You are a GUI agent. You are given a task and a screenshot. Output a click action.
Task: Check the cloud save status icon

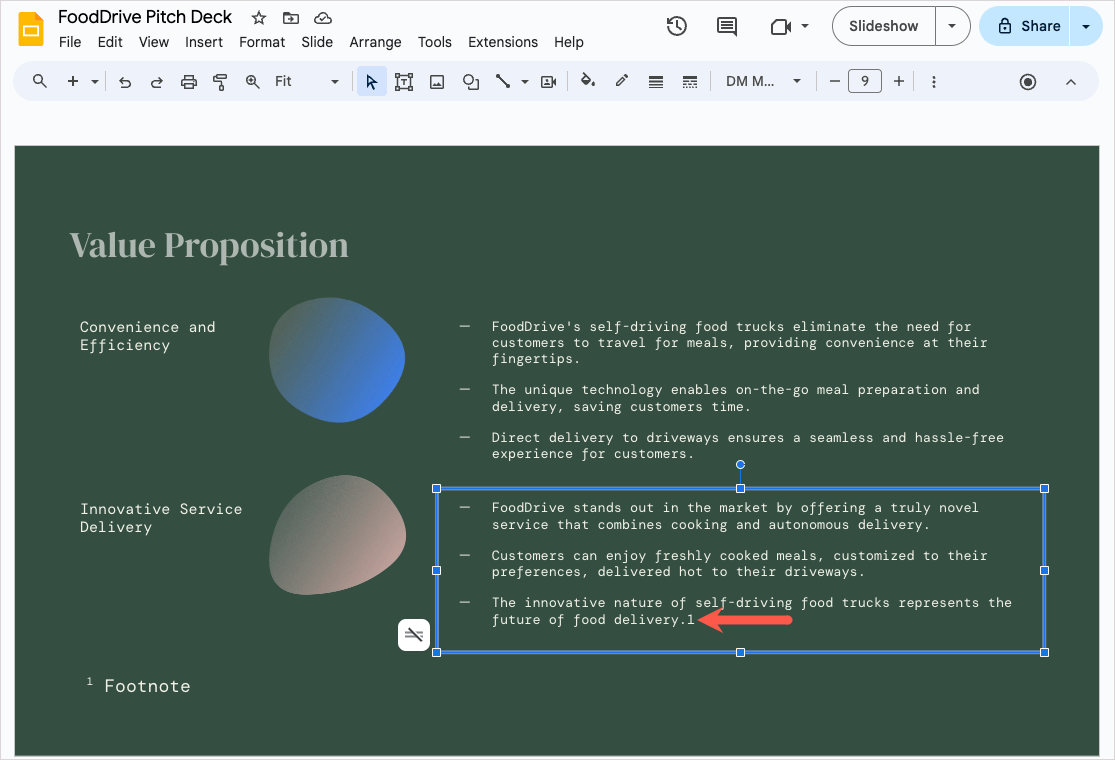tap(323, 18)
